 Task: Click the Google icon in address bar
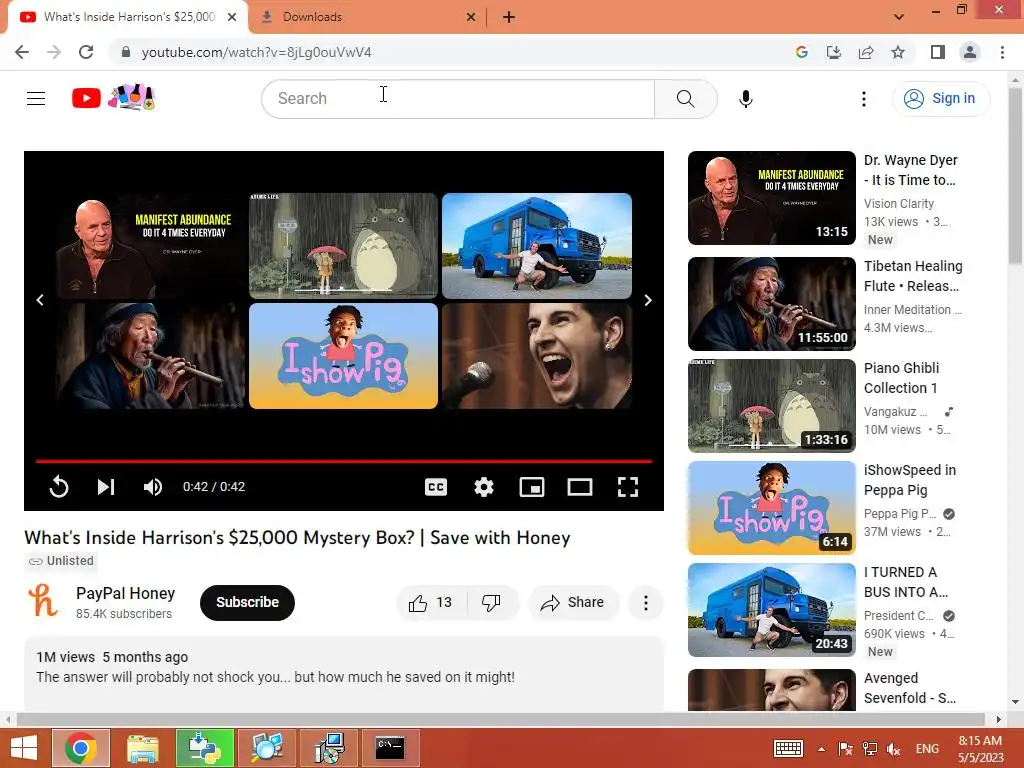[x=801, y=52]
